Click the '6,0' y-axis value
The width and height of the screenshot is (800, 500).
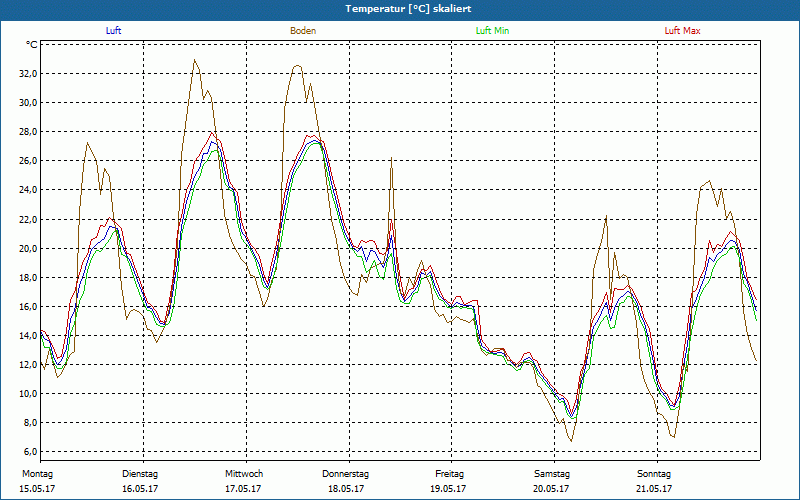click(31, 452)
